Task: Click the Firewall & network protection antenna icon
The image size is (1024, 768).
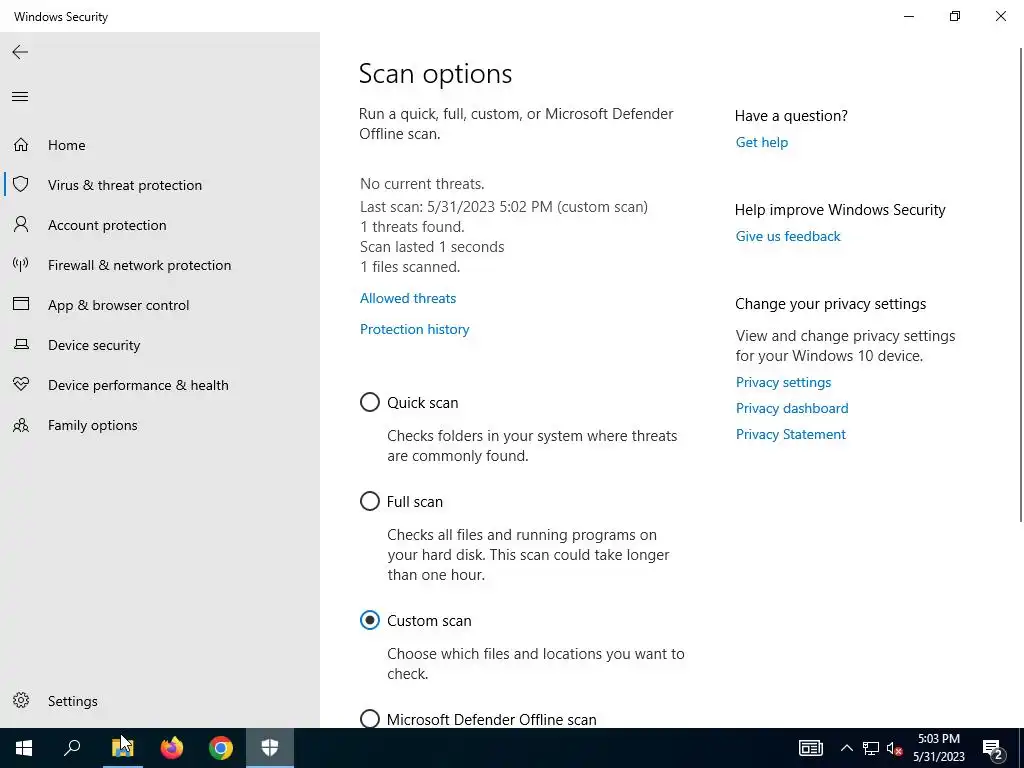Action: (21, 264)
